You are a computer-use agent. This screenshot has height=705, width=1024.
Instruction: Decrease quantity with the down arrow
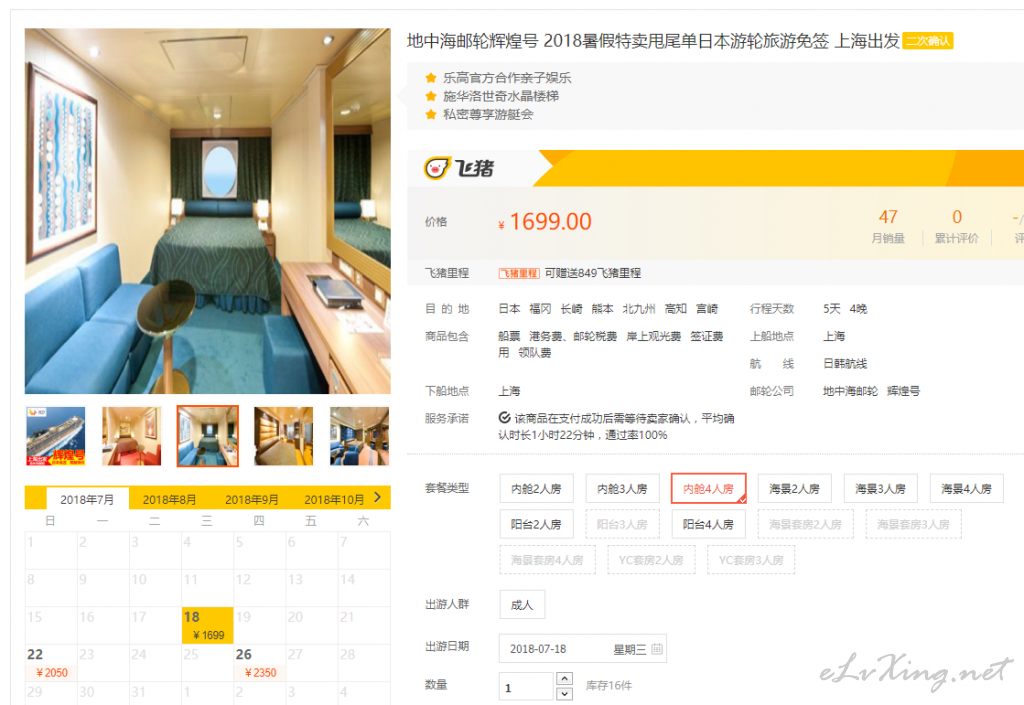click(x=564, y=694)
